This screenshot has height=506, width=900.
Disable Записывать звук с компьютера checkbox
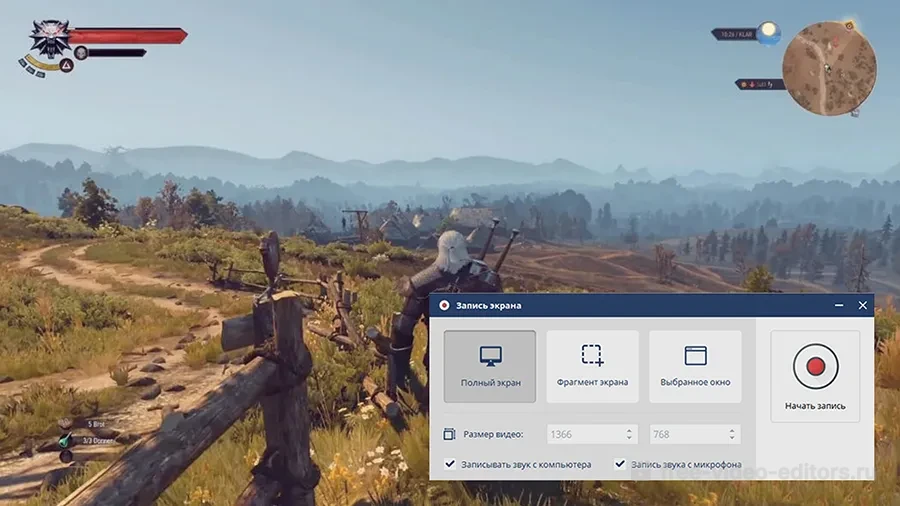[x=449, y=464]
